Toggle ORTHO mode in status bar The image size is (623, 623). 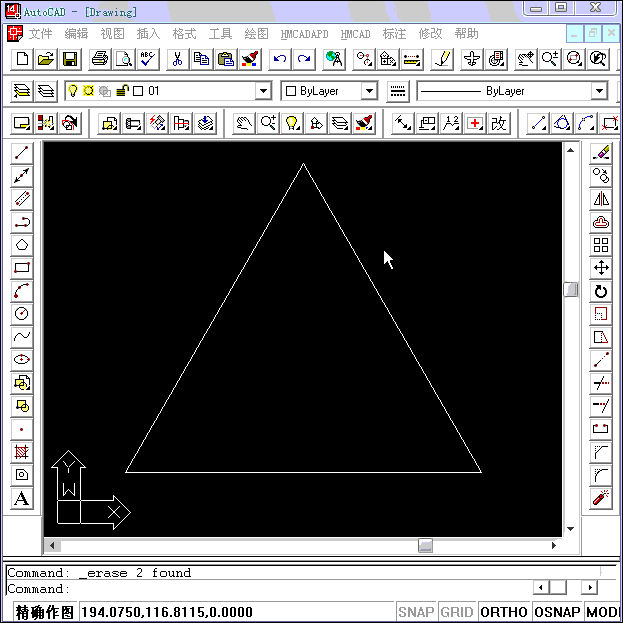click(503, 612)
